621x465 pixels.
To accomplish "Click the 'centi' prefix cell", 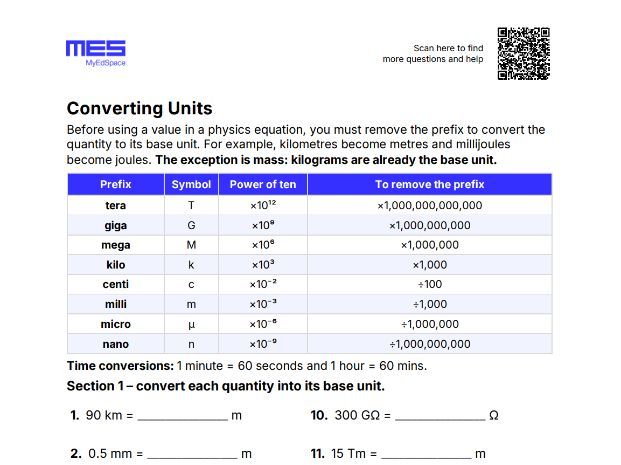I will pyautogui.click(x=116, y=284).
